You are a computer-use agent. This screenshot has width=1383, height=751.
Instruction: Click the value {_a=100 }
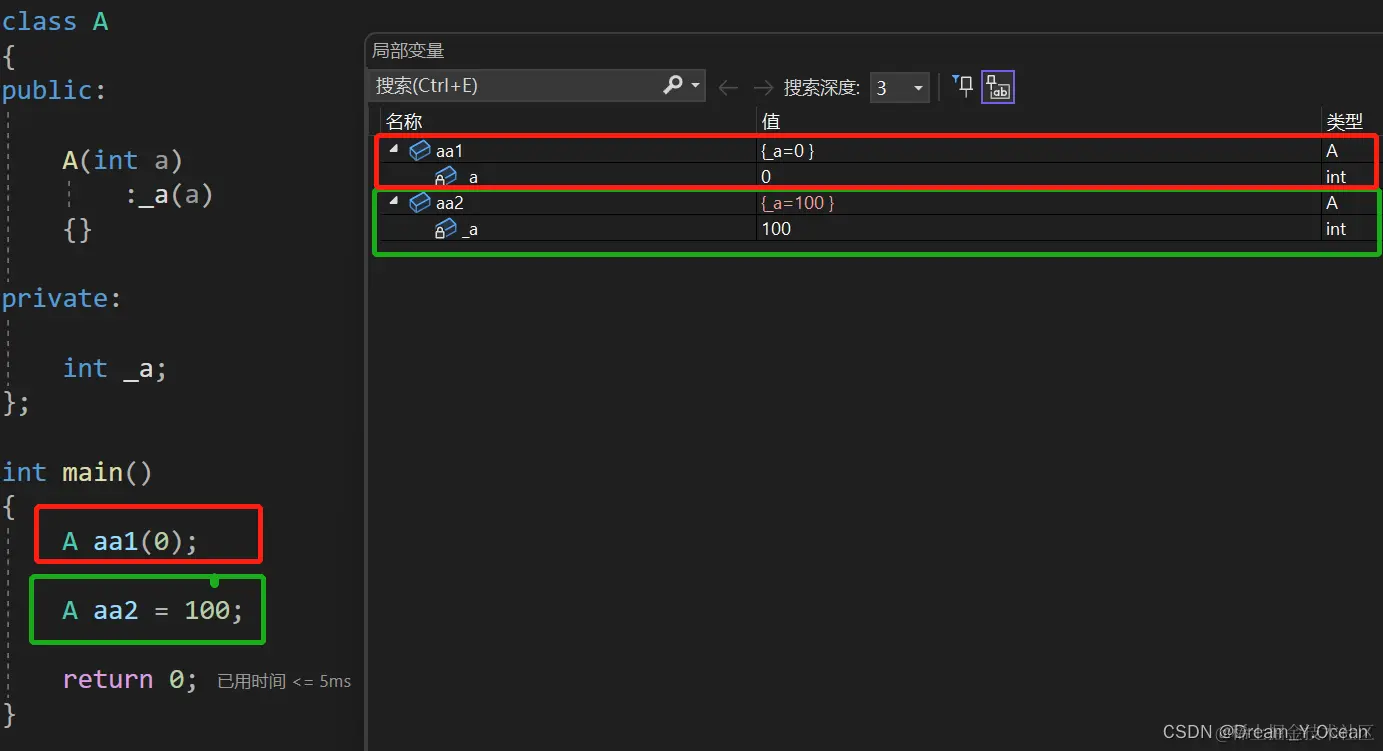[x=798, y=203]
